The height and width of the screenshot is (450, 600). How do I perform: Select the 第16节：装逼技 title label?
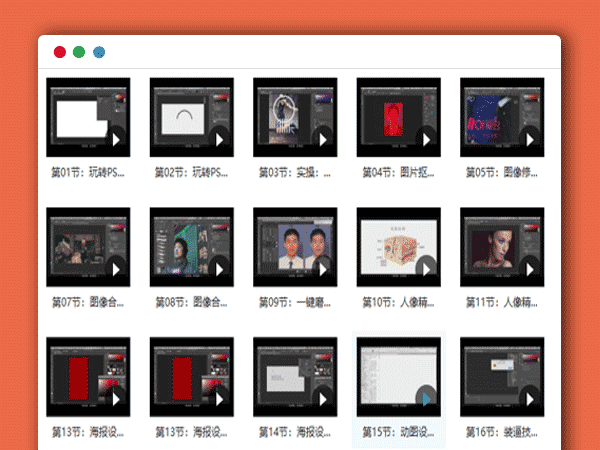[502, 431]
